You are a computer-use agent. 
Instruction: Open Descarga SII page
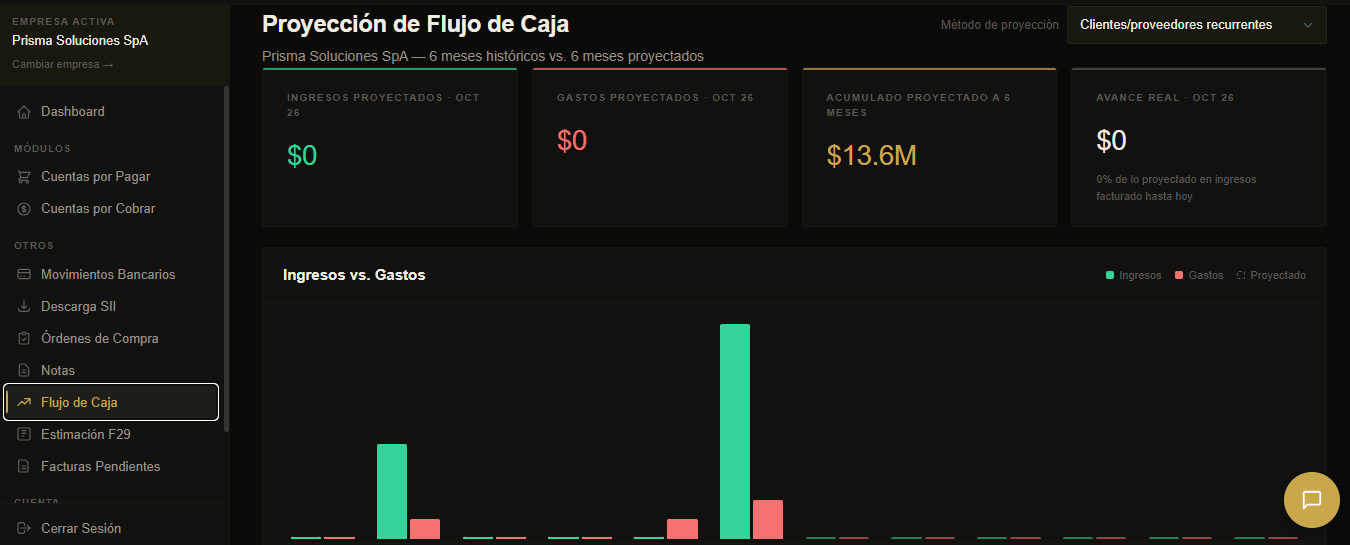[x=111, y=307]
